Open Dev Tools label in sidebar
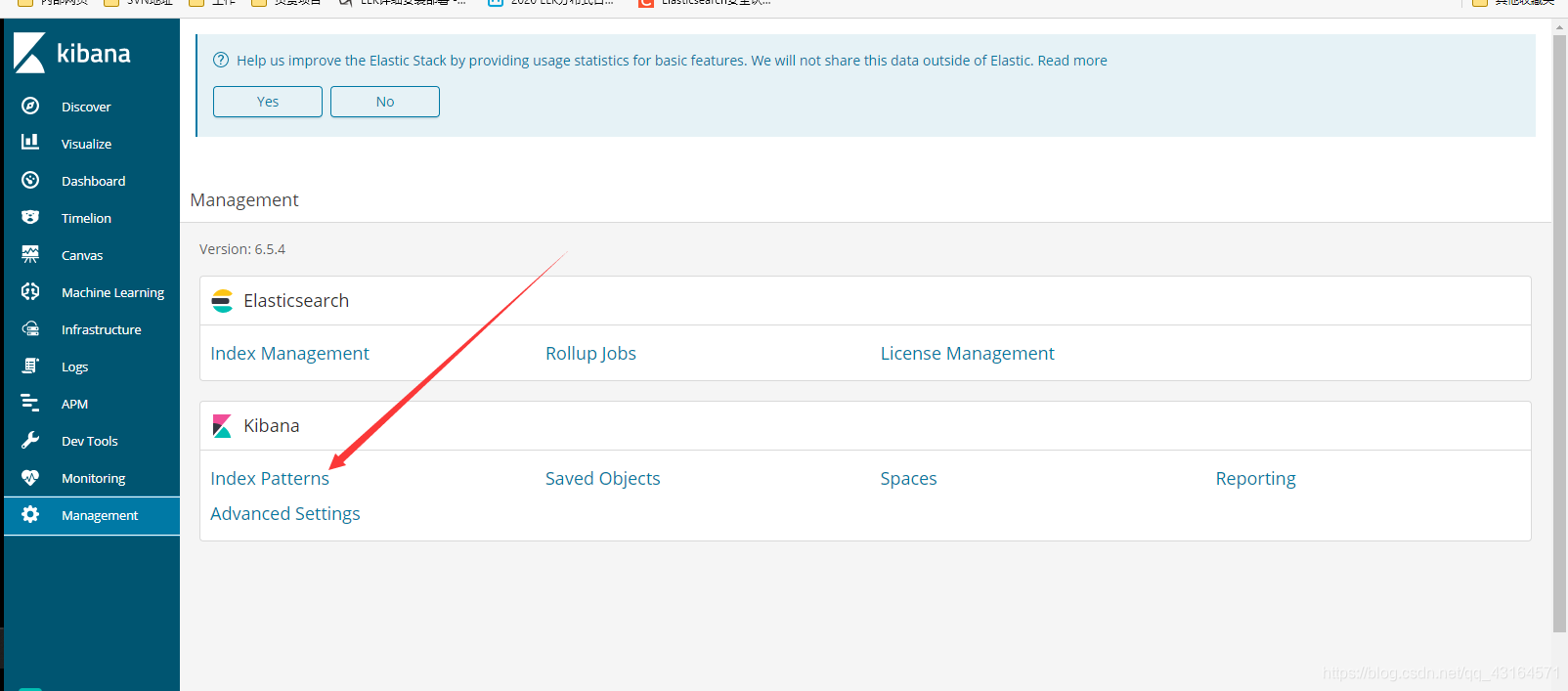Image resolution: width=1568 pixels, height=691 pixels. tap(89, 441)
